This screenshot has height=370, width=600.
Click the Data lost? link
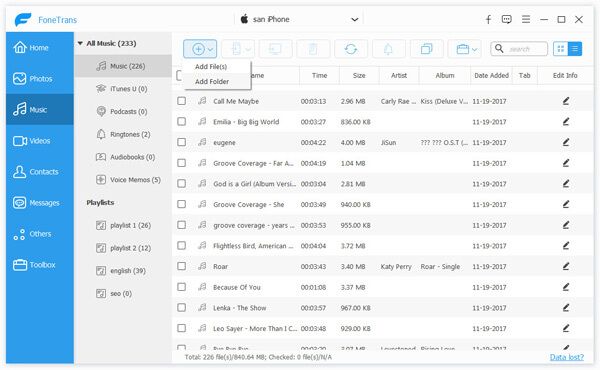(x=567, y=357)
